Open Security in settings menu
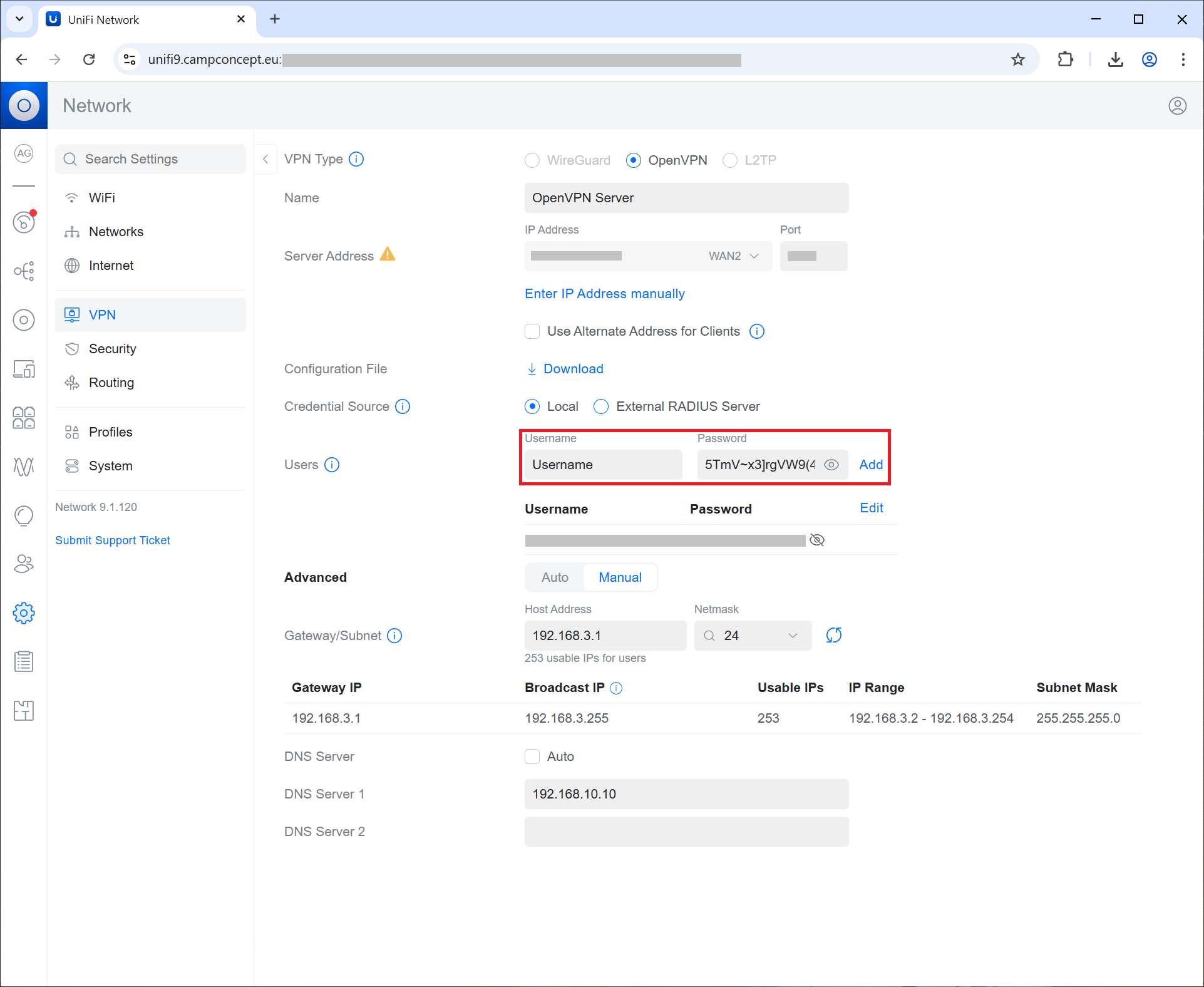The width and height of the screenshot is (1204, 987). tap(112, 349)
